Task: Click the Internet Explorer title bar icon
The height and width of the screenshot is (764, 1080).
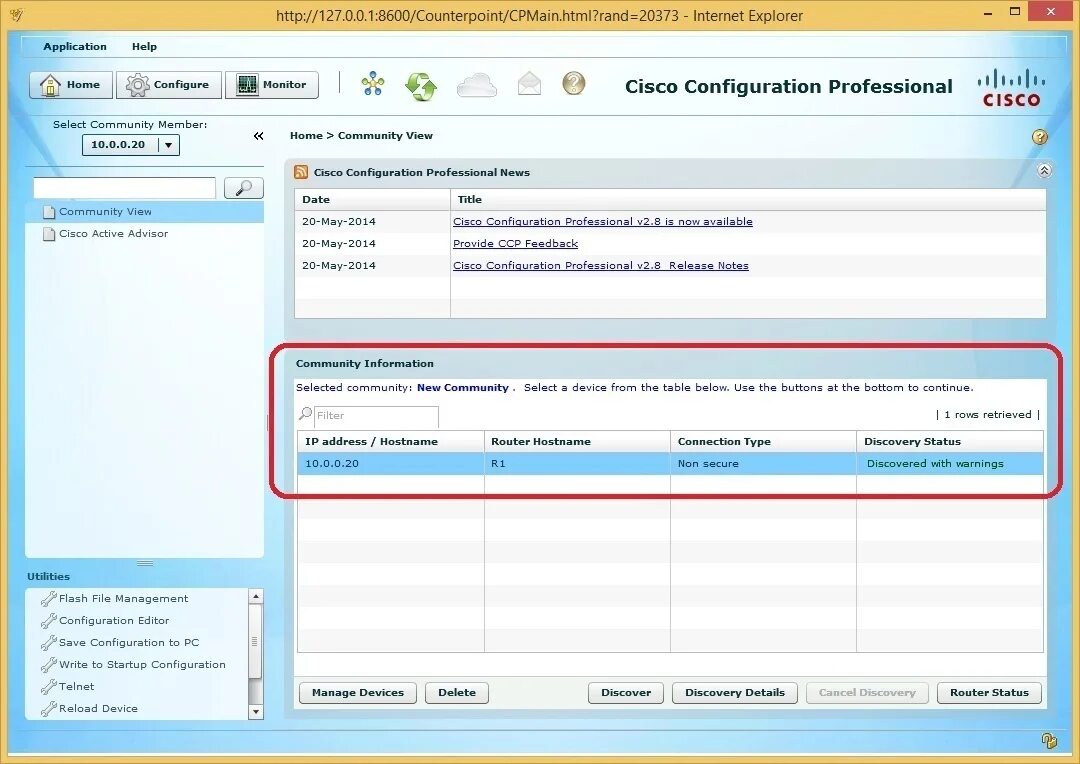Action: [x=16, y=14]
